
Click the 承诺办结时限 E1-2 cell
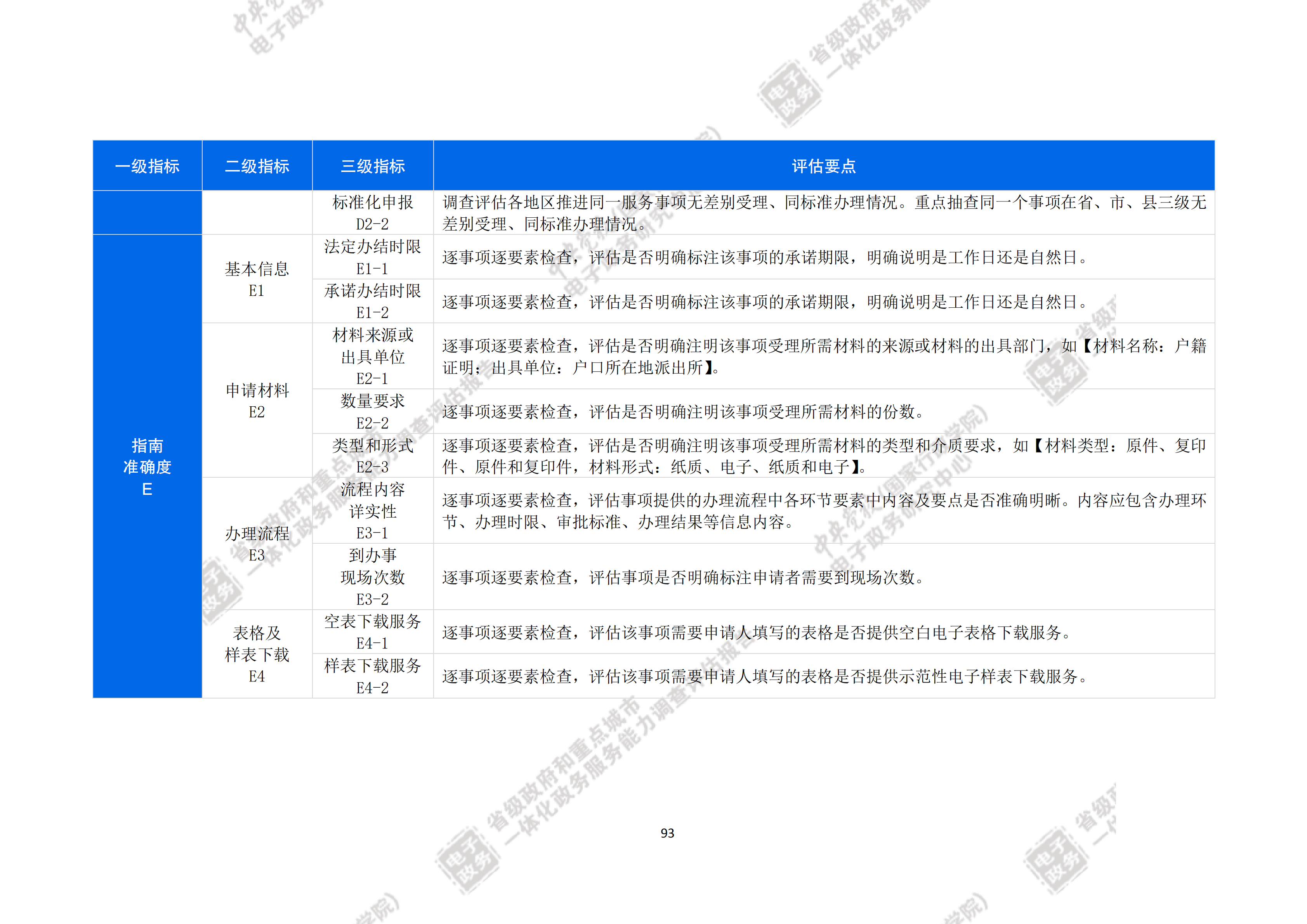373,302
